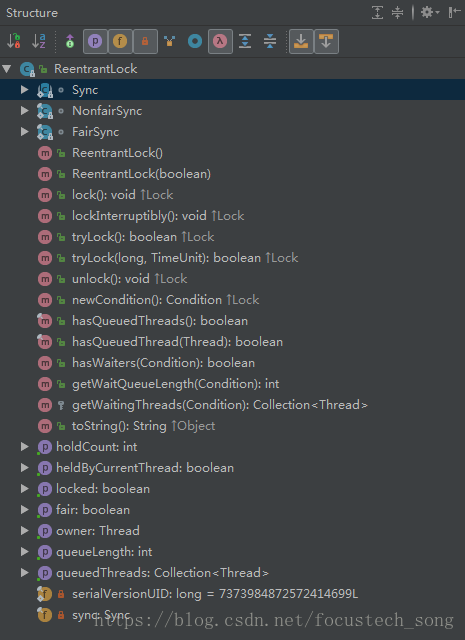Expand the fair property node
465x640 pixels.
(x=24, y=509)
